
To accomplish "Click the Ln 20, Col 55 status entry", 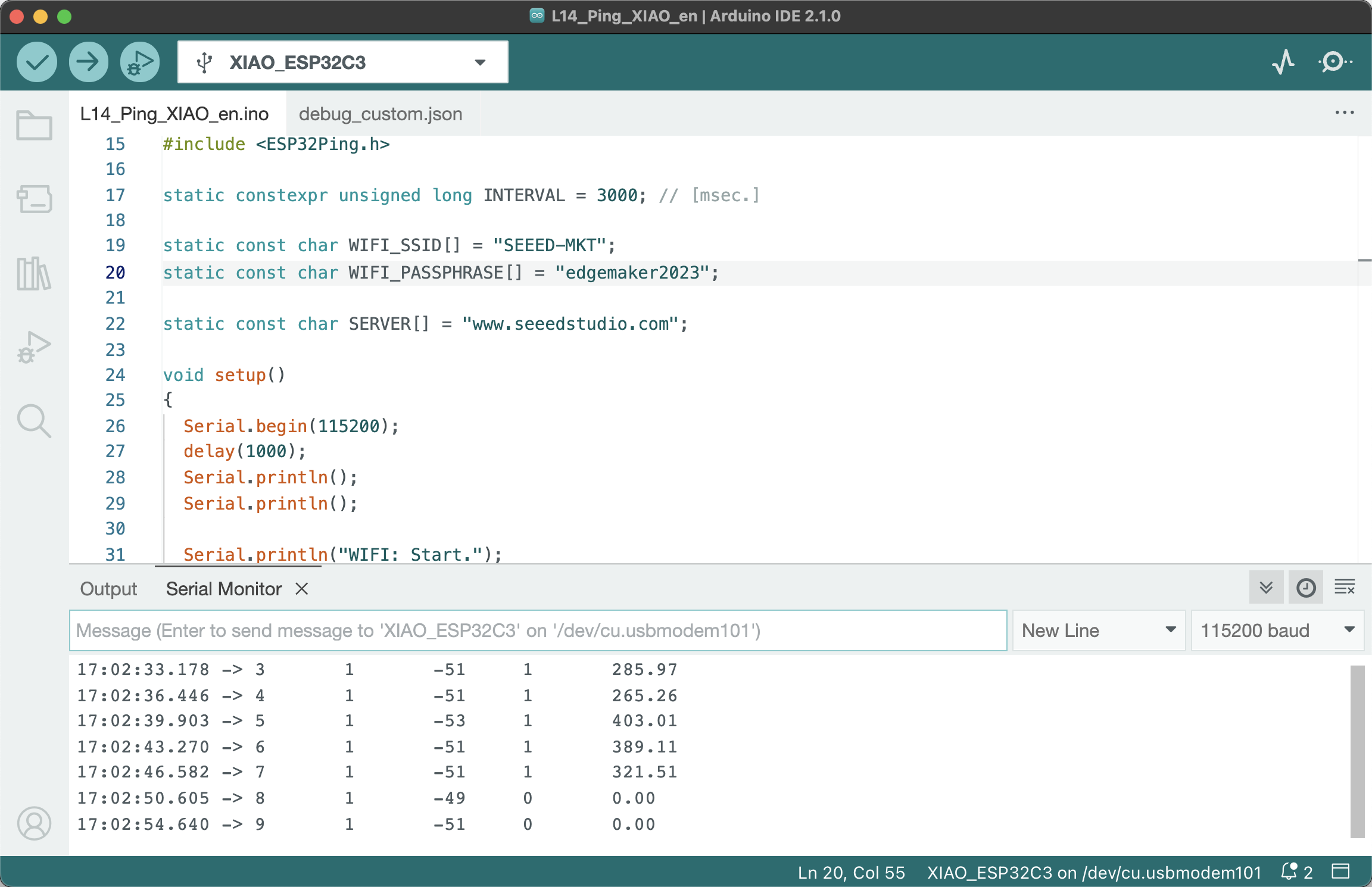I will 852,873.
